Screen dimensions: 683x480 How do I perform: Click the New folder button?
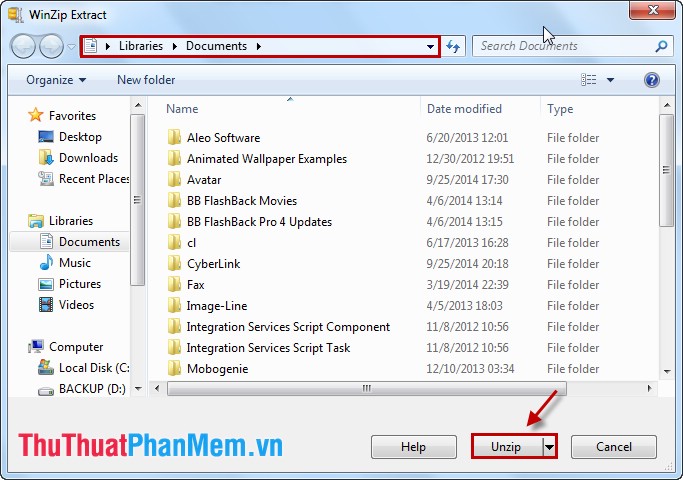tap(146, 80)
